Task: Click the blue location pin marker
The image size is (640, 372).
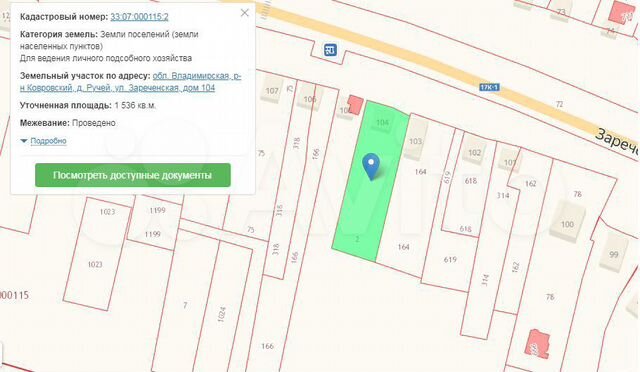Action: (371, 166)
